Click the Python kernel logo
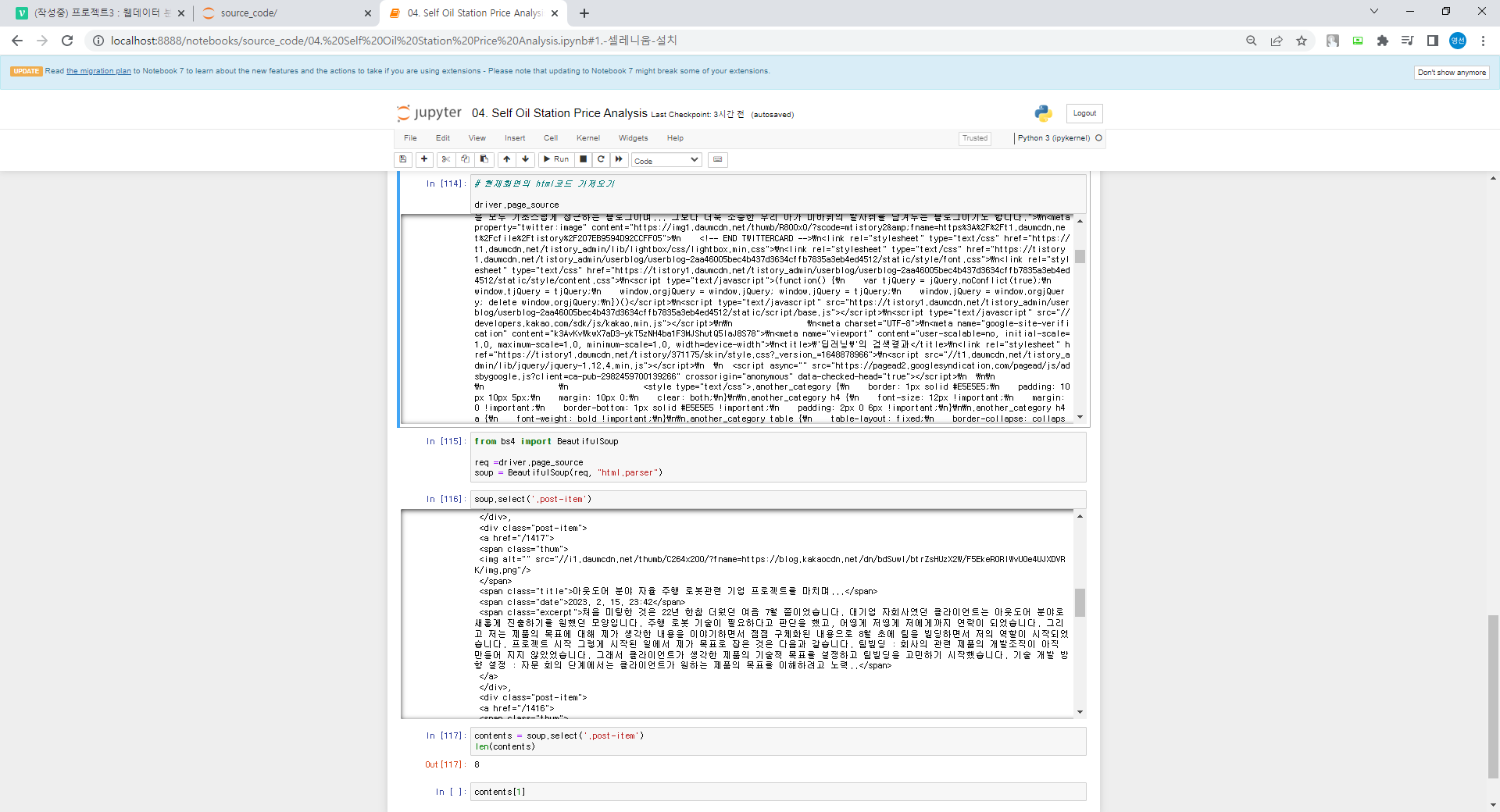This screenshot has height=812, width=1500. (1043, 113)
